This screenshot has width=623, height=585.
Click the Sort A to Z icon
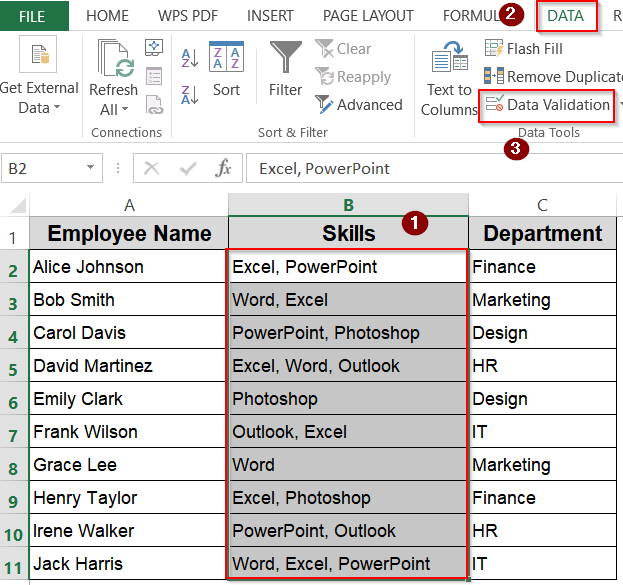[x=190, y=58]
